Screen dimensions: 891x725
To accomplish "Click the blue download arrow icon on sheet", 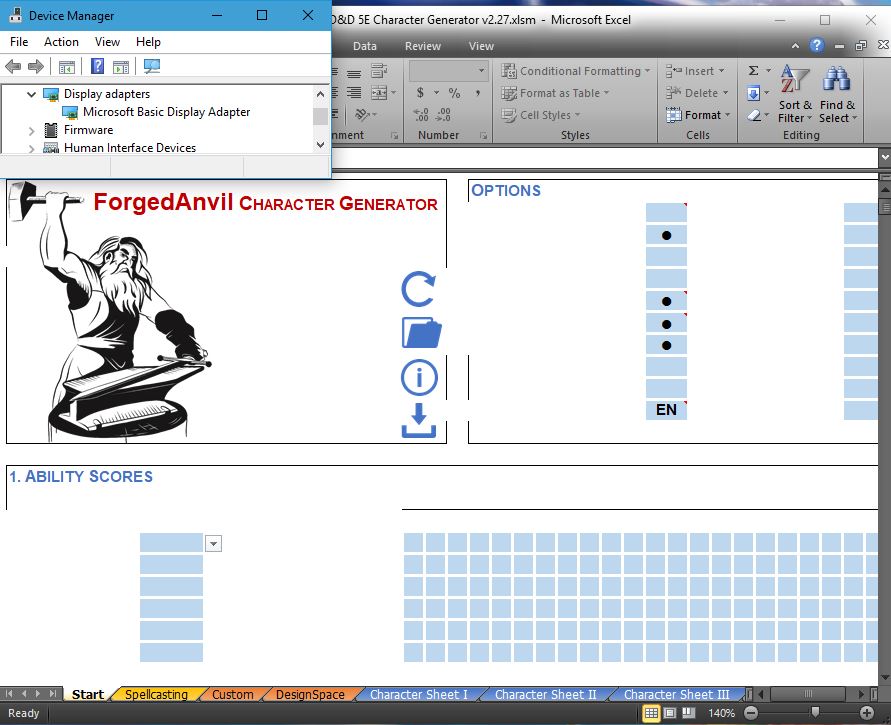I will (x=419, y=420).
